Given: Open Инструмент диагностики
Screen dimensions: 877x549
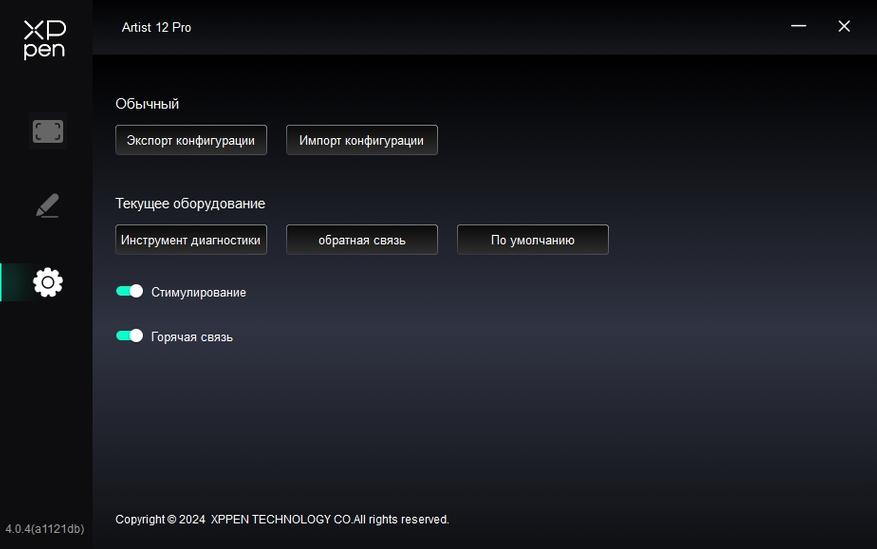Looking at the screenshot, I should [x=191, y=240].
